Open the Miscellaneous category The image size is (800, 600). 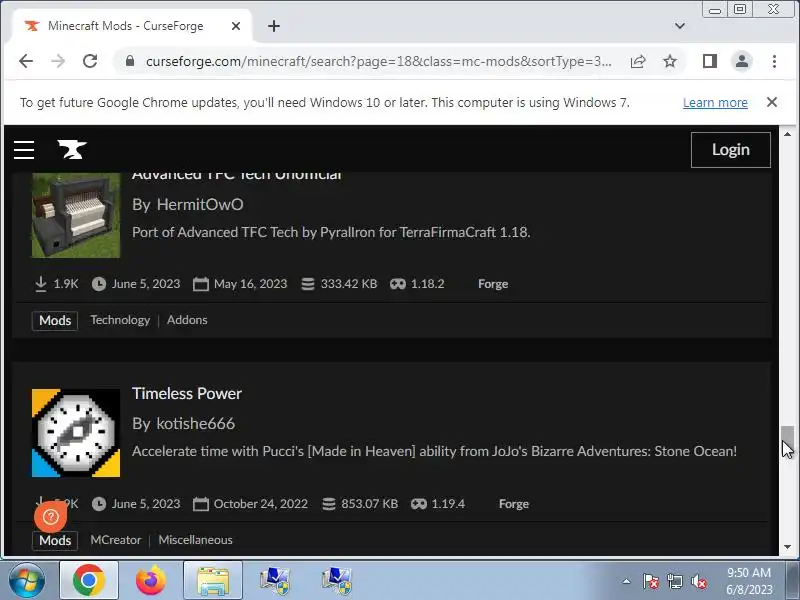click(x=195, y=540)
